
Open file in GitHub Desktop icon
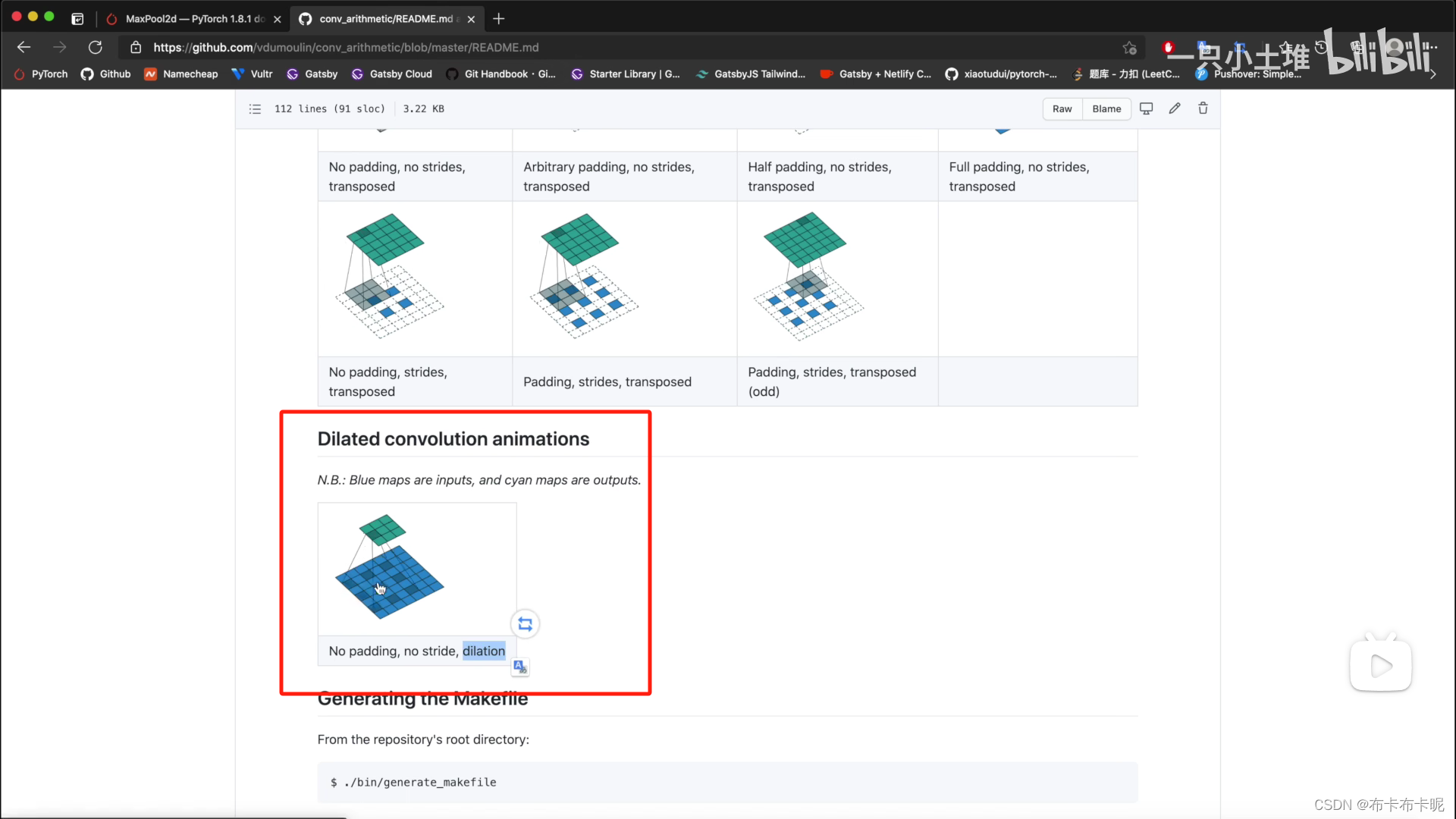pyautogui.click(x=1146, y=108)
